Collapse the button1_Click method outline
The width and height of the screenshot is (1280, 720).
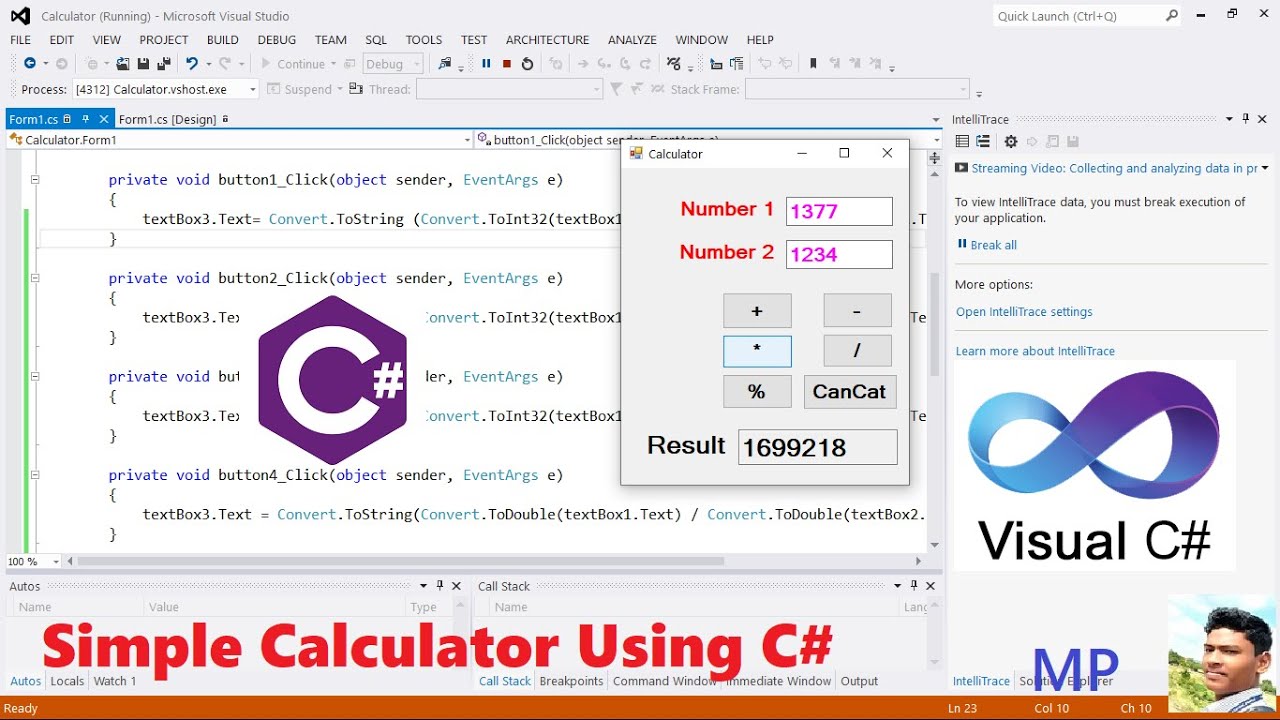click(x=34, y=180)
